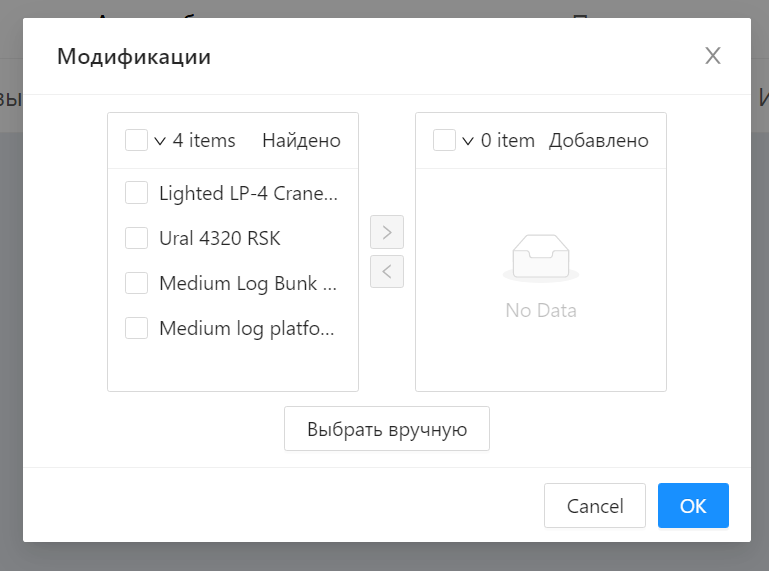Select the Medium Log Bunk ... item text
This screenshot has width=769, height=571.
[248, 284]
